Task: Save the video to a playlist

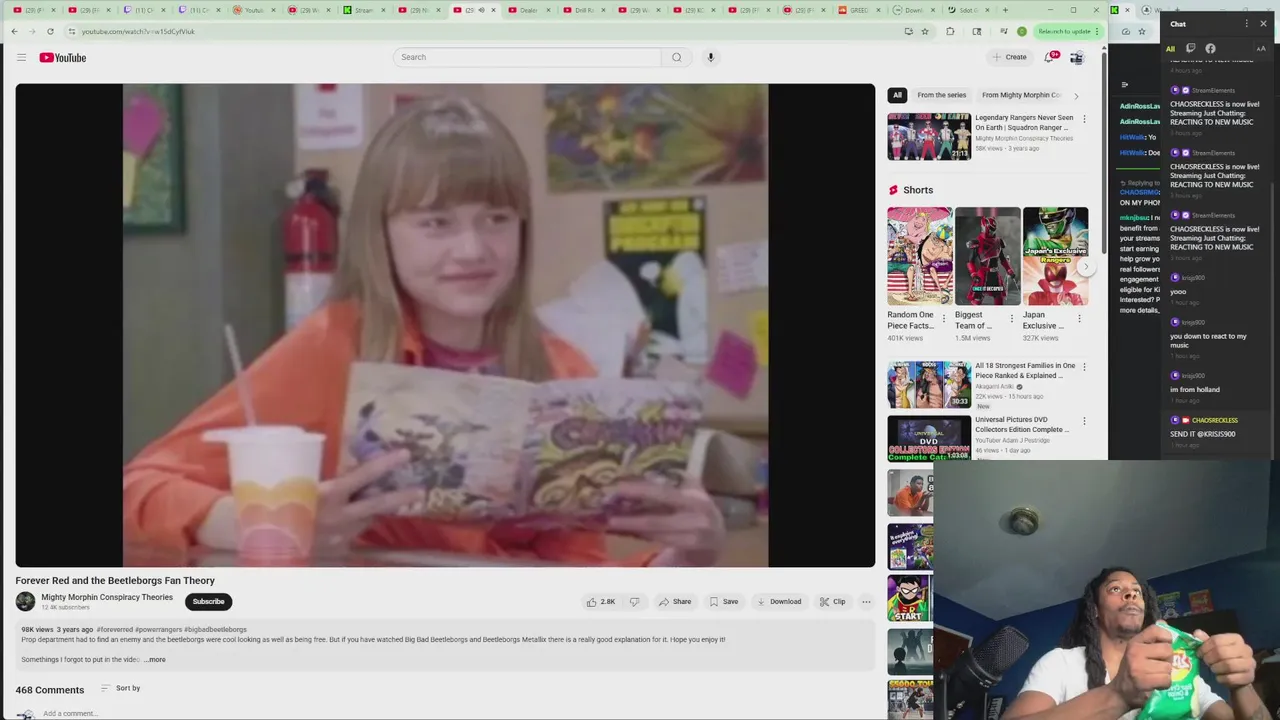Action: point(724,602)
